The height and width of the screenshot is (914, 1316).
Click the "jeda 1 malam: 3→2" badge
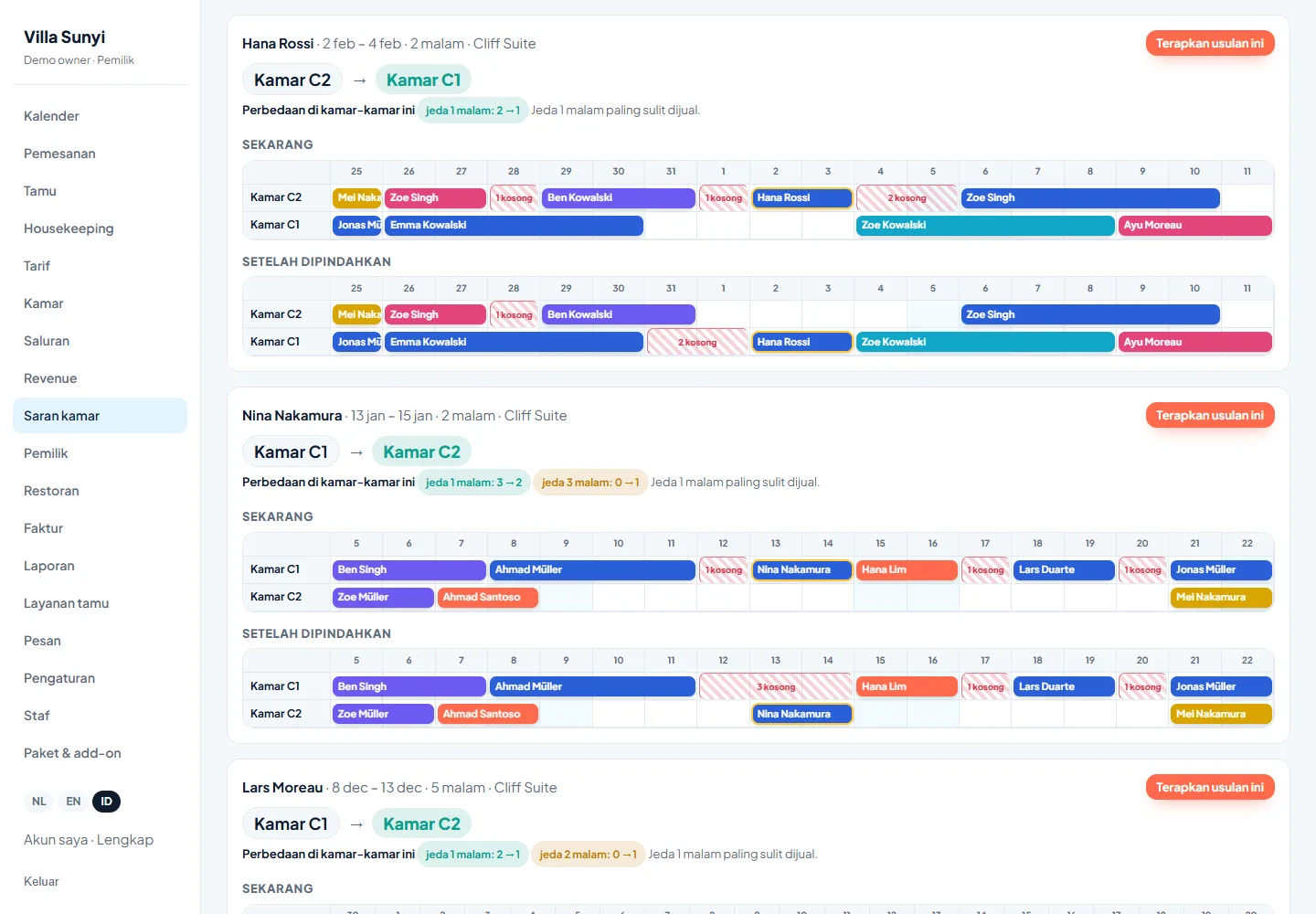coord(473,483)
